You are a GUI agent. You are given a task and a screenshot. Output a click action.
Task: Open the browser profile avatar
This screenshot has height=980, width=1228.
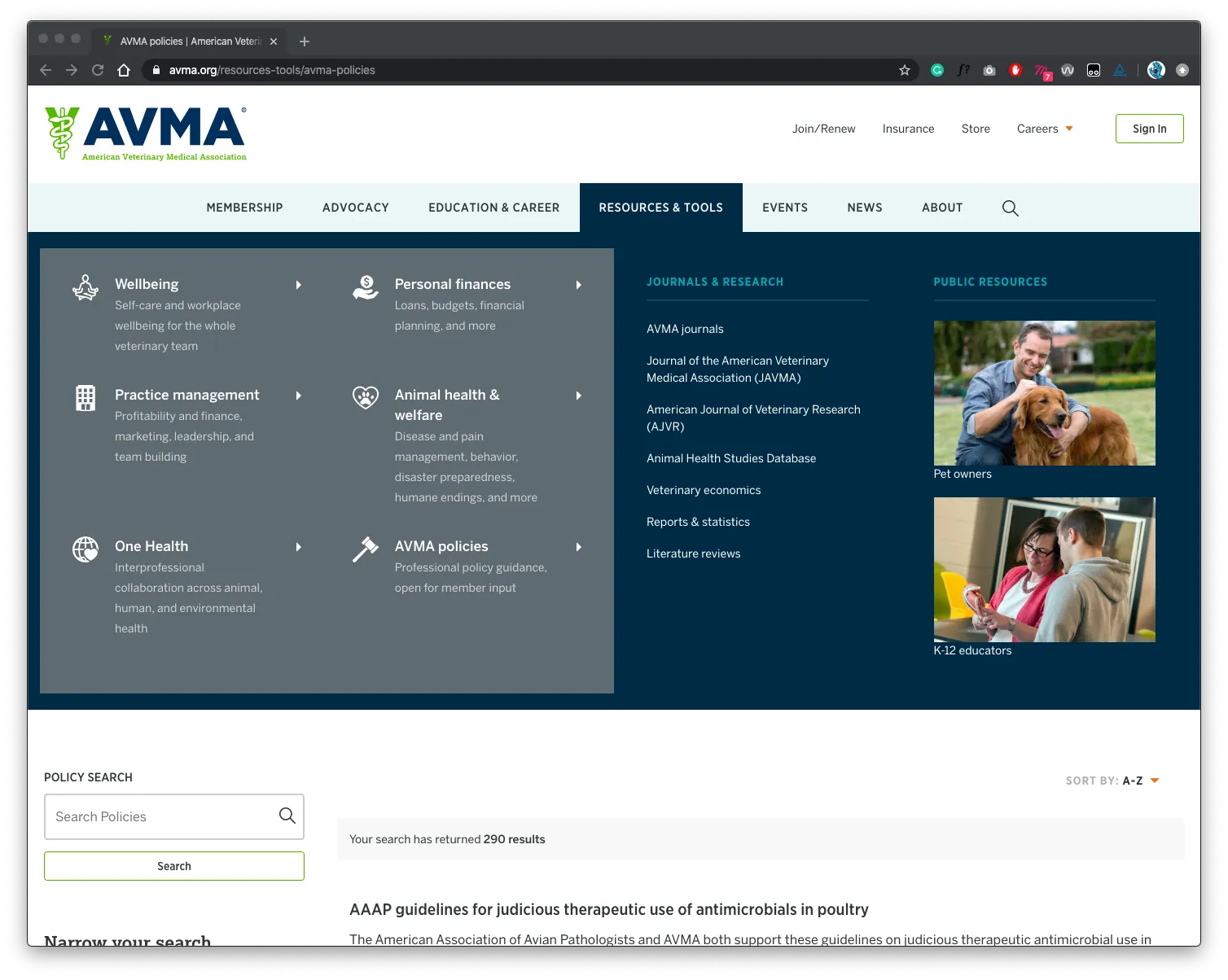coord(1156,70)
